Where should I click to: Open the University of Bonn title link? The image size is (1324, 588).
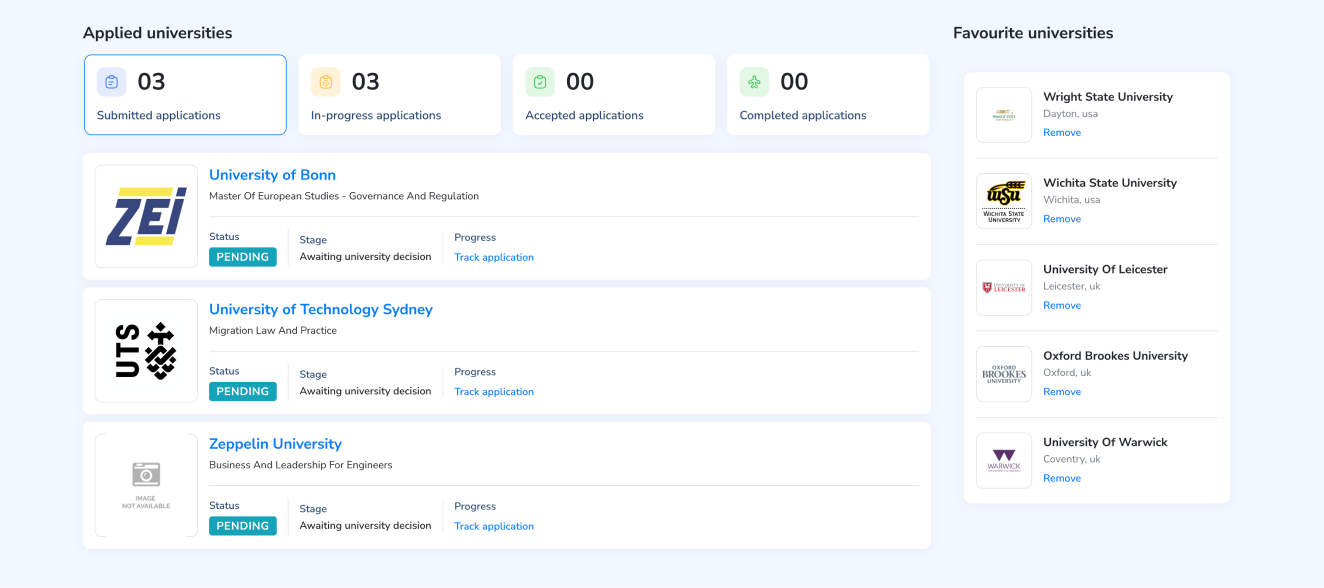[272, 175]
